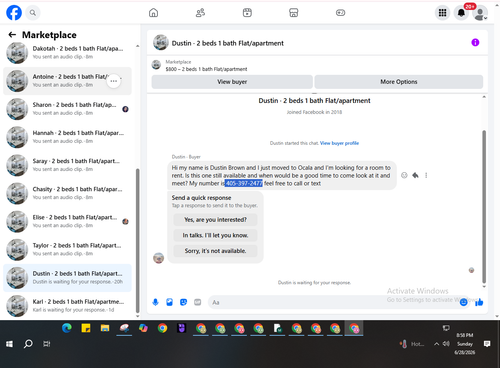Show hidden system tray icons
Image resolution: width=500 pixels, height=368 pixels.
pos(436,344)
